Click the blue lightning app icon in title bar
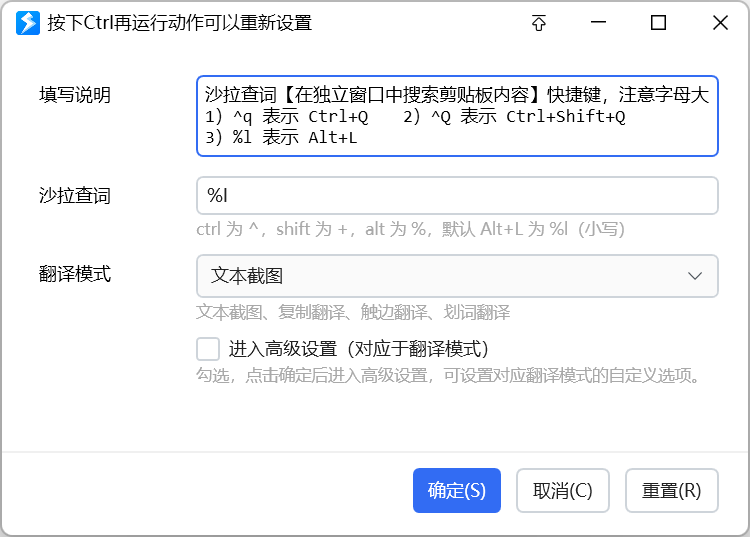Image resolution: width=750 pixels, height=537 pixels. 28,23
